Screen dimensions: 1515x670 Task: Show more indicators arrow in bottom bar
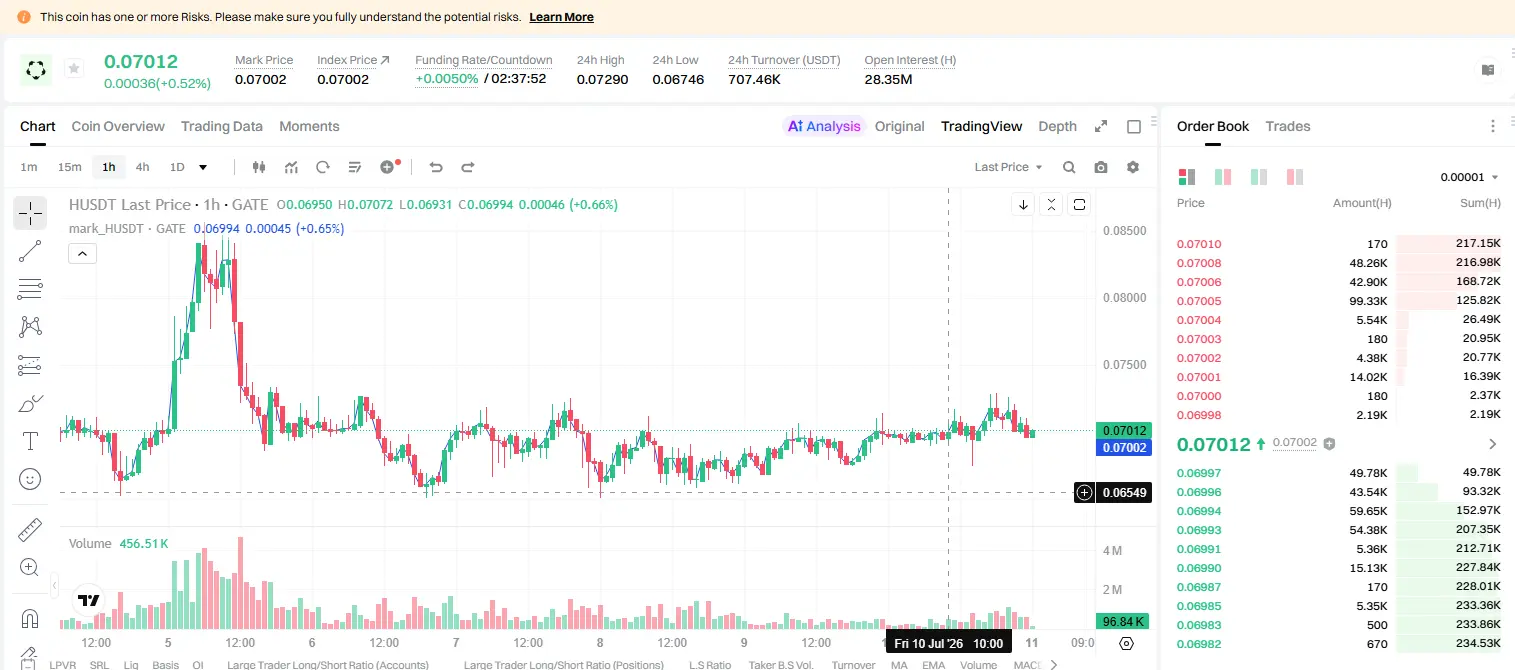coord(1053,664)
